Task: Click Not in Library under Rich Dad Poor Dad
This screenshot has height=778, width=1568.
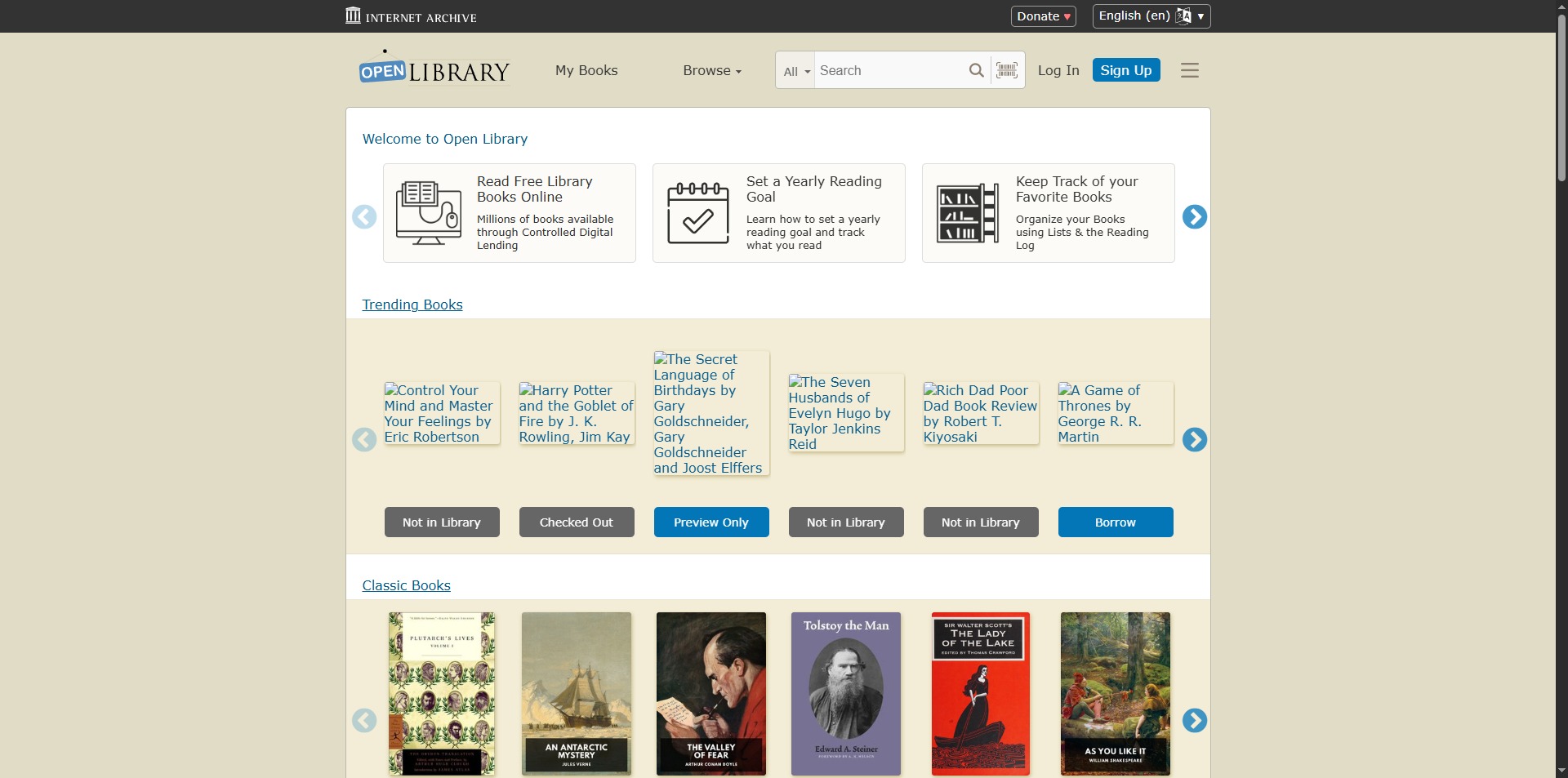Action: pos(981,522)
